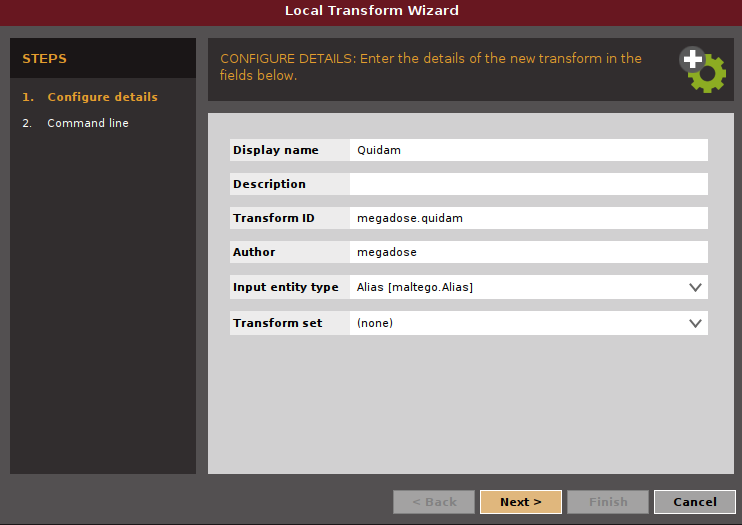Click the empty Description input field

[529, 184]
